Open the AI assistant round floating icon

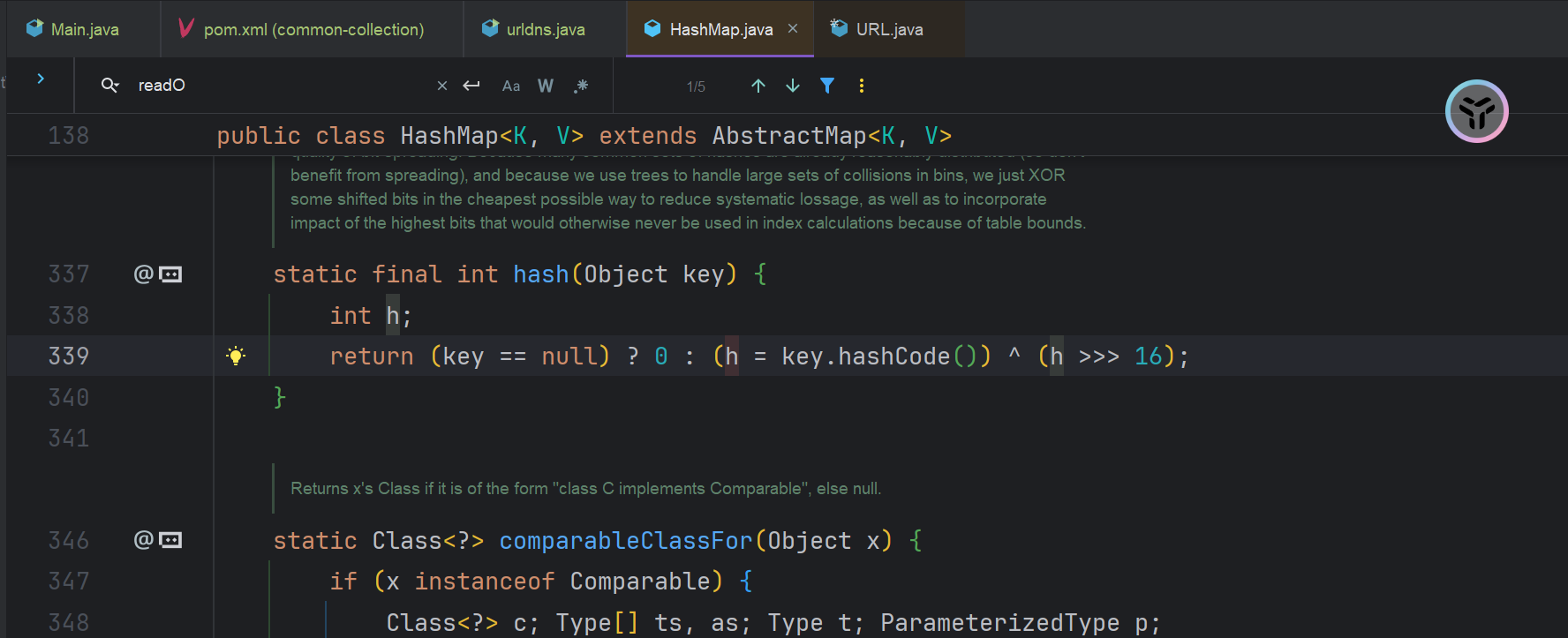1476,112
